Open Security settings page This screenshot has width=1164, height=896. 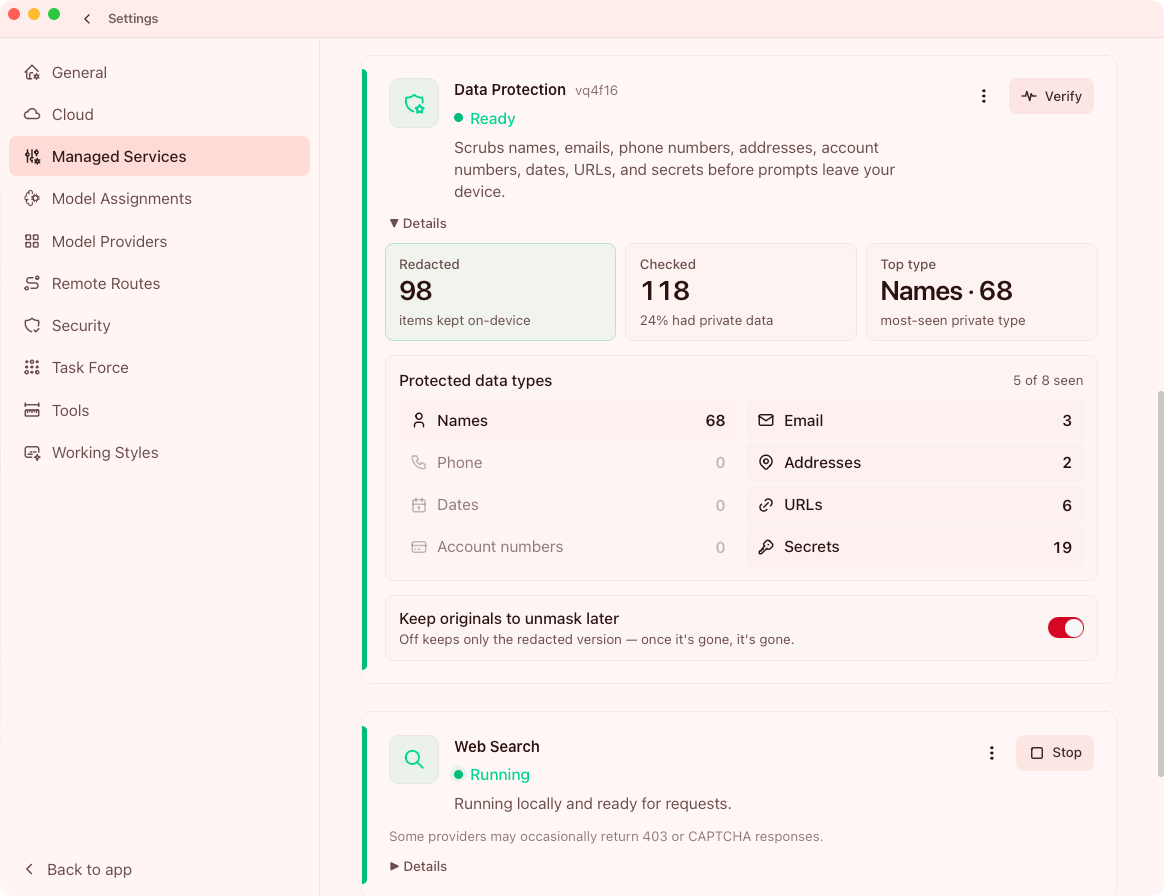click(159, 325)
